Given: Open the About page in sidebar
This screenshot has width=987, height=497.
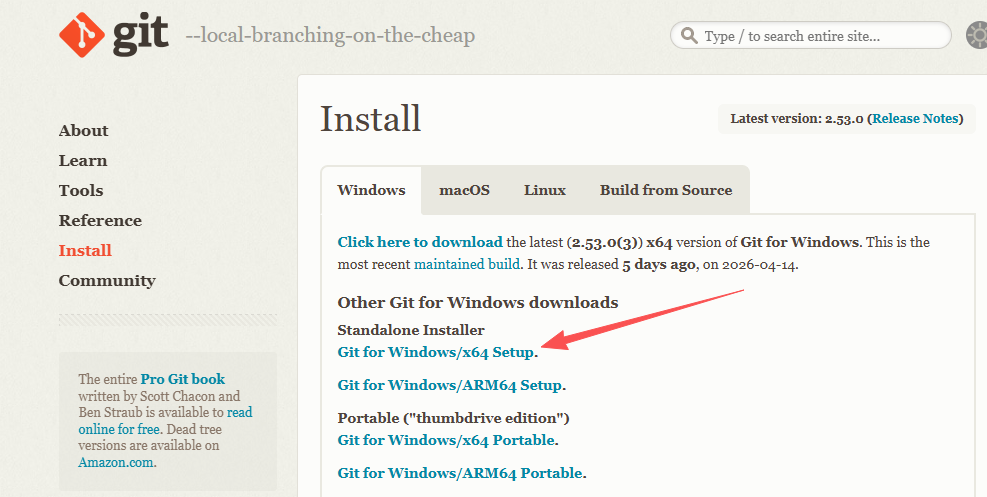Looking at the screenshot, I should [83, 130].
